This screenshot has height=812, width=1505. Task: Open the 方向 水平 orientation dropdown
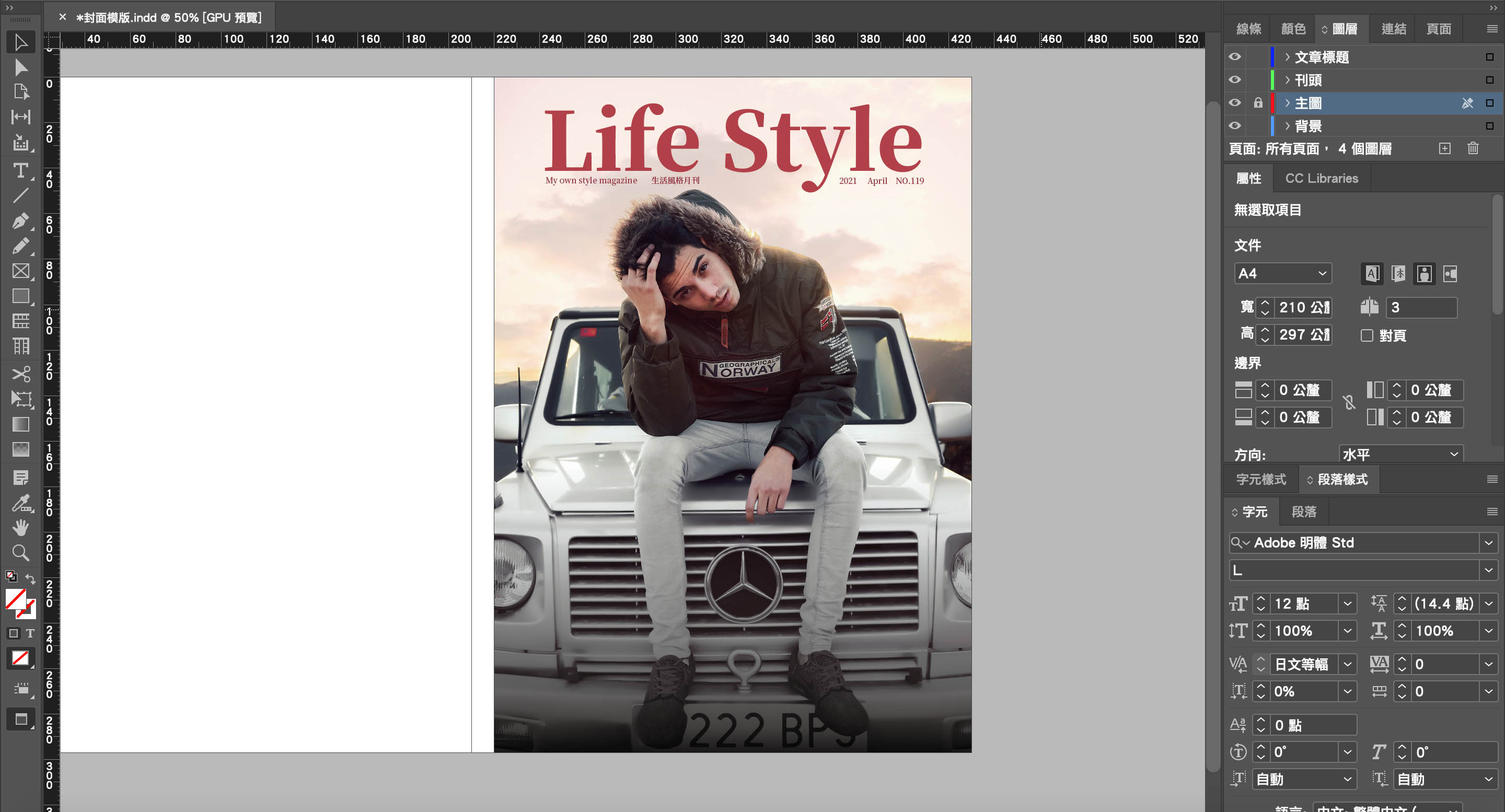(1400, 454)
